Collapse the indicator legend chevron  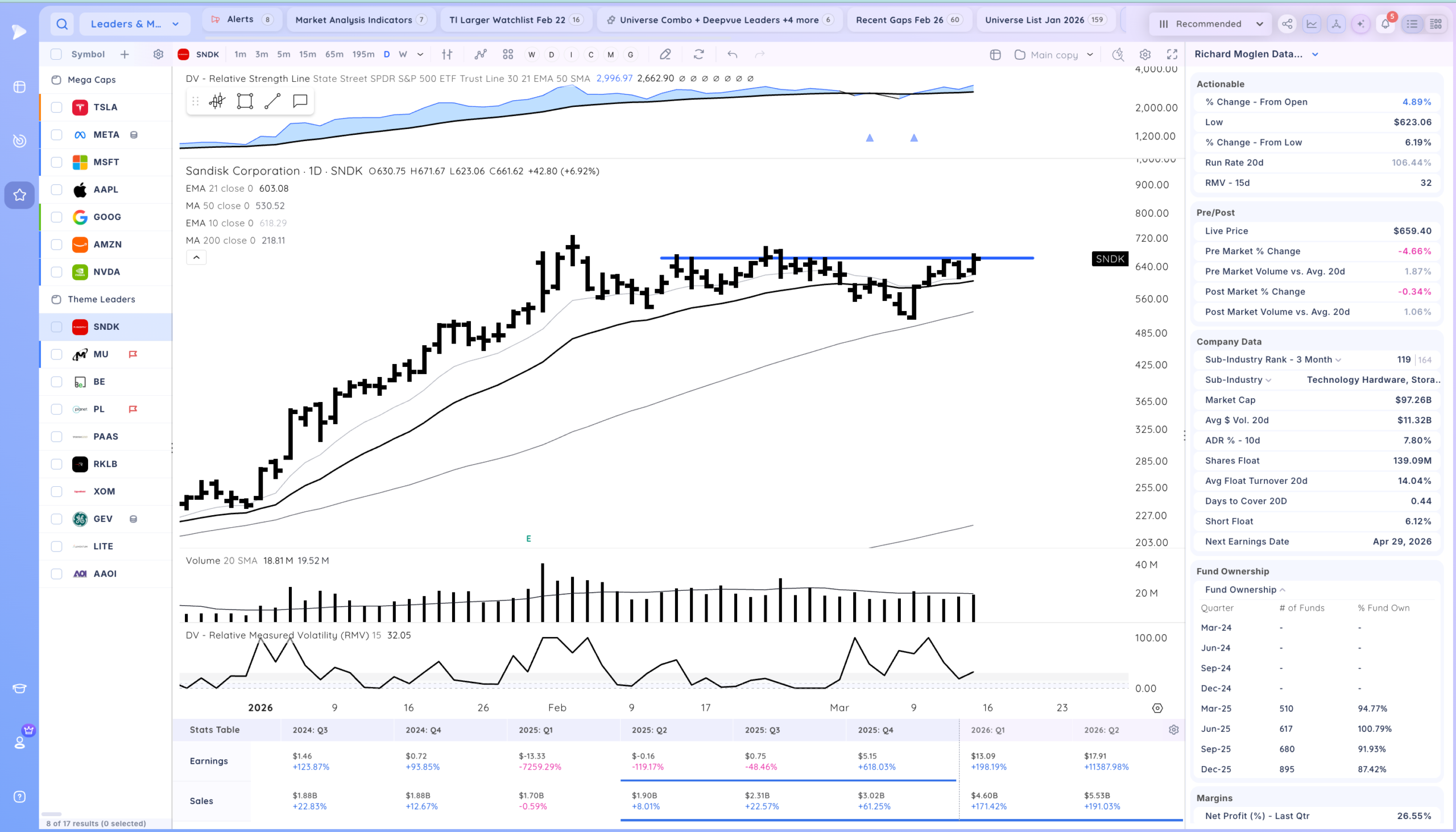(x=196, y=257)
